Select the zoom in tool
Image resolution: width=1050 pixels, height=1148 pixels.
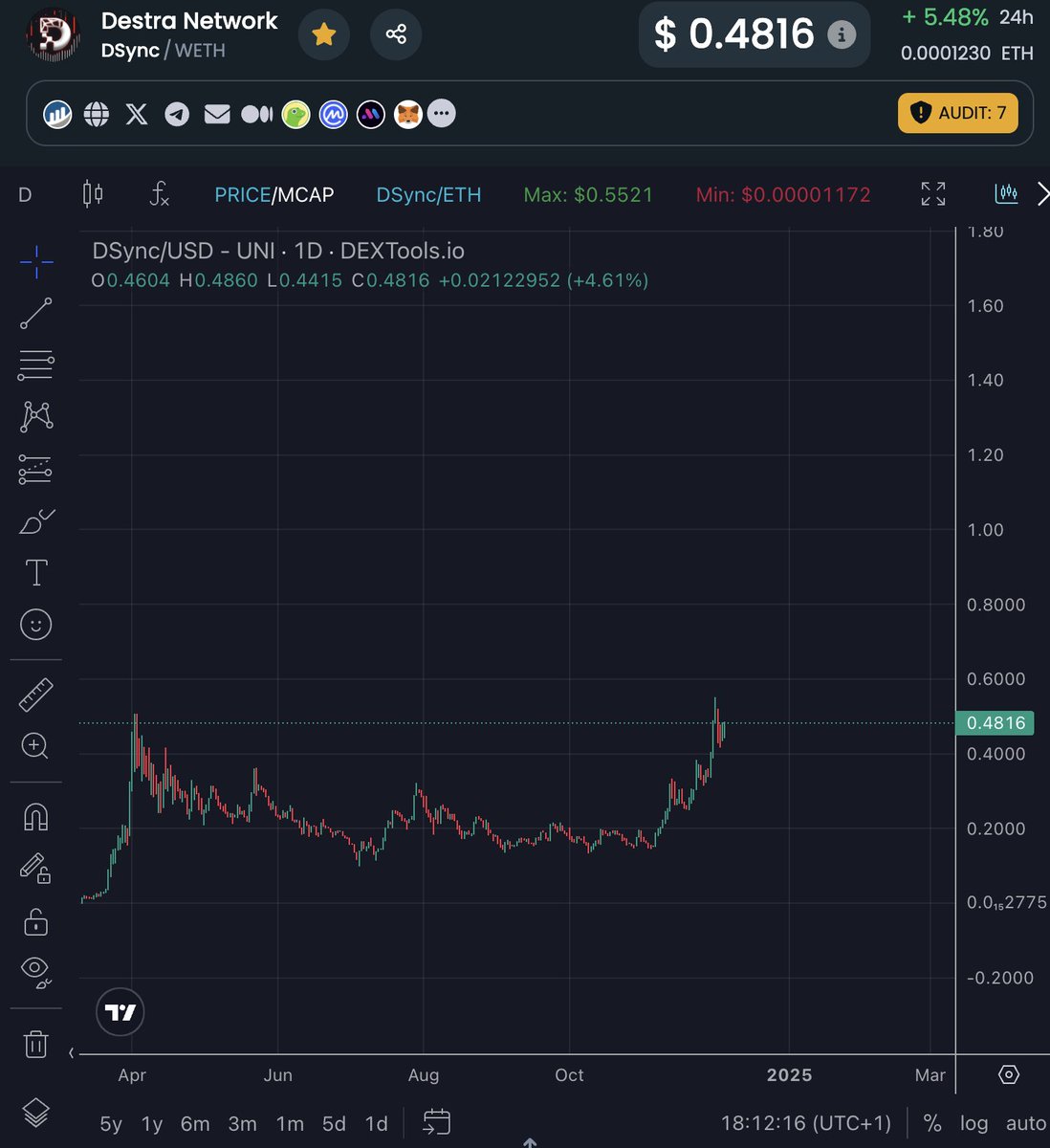click(x=36, y=746)
